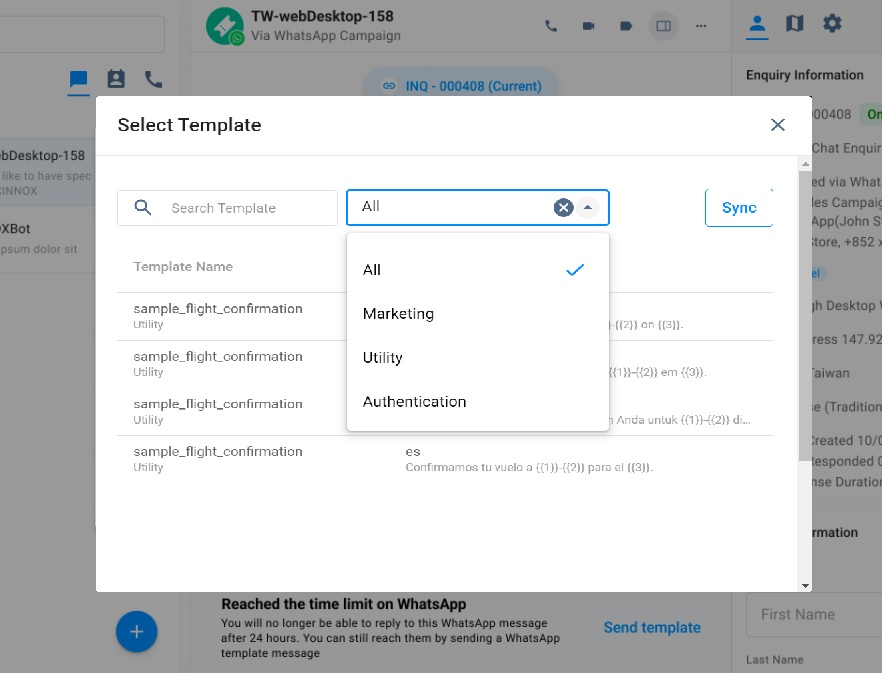Choose the Utility category option
882x673 pixels.
coord(478,358)
